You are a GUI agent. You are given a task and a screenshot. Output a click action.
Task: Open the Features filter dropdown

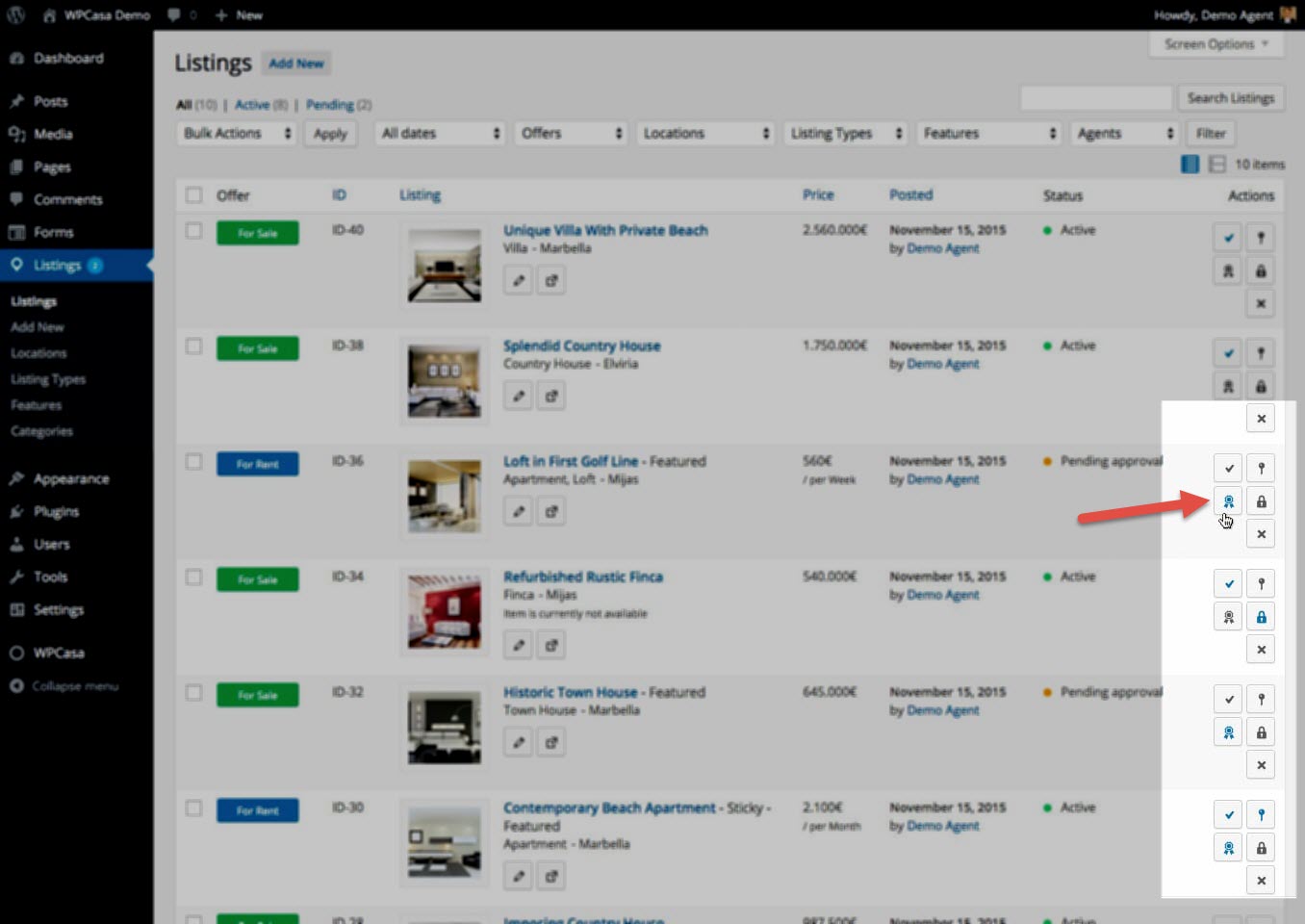989,133
